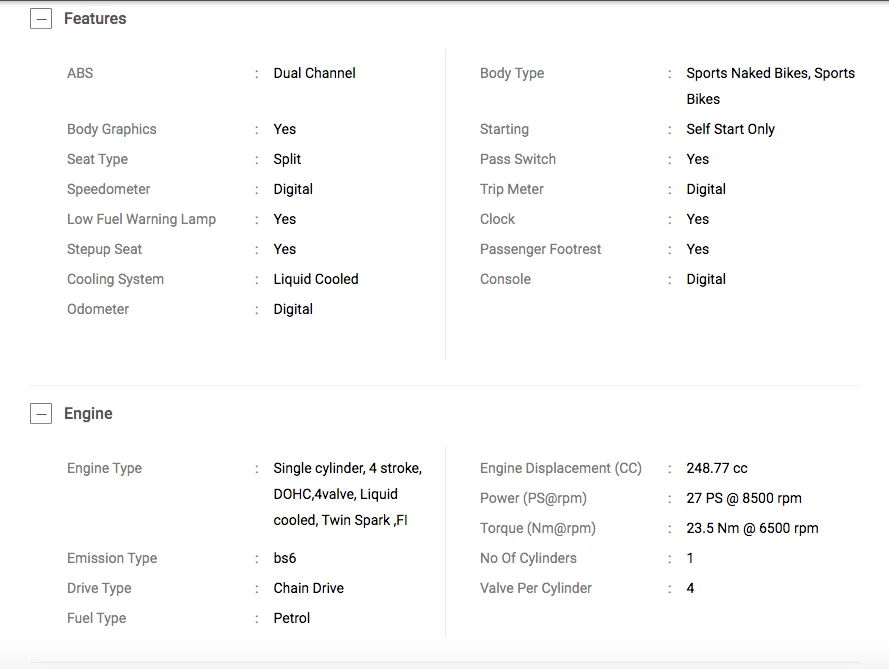Select the Engine Displacement (CC) label

pos(560,468)
